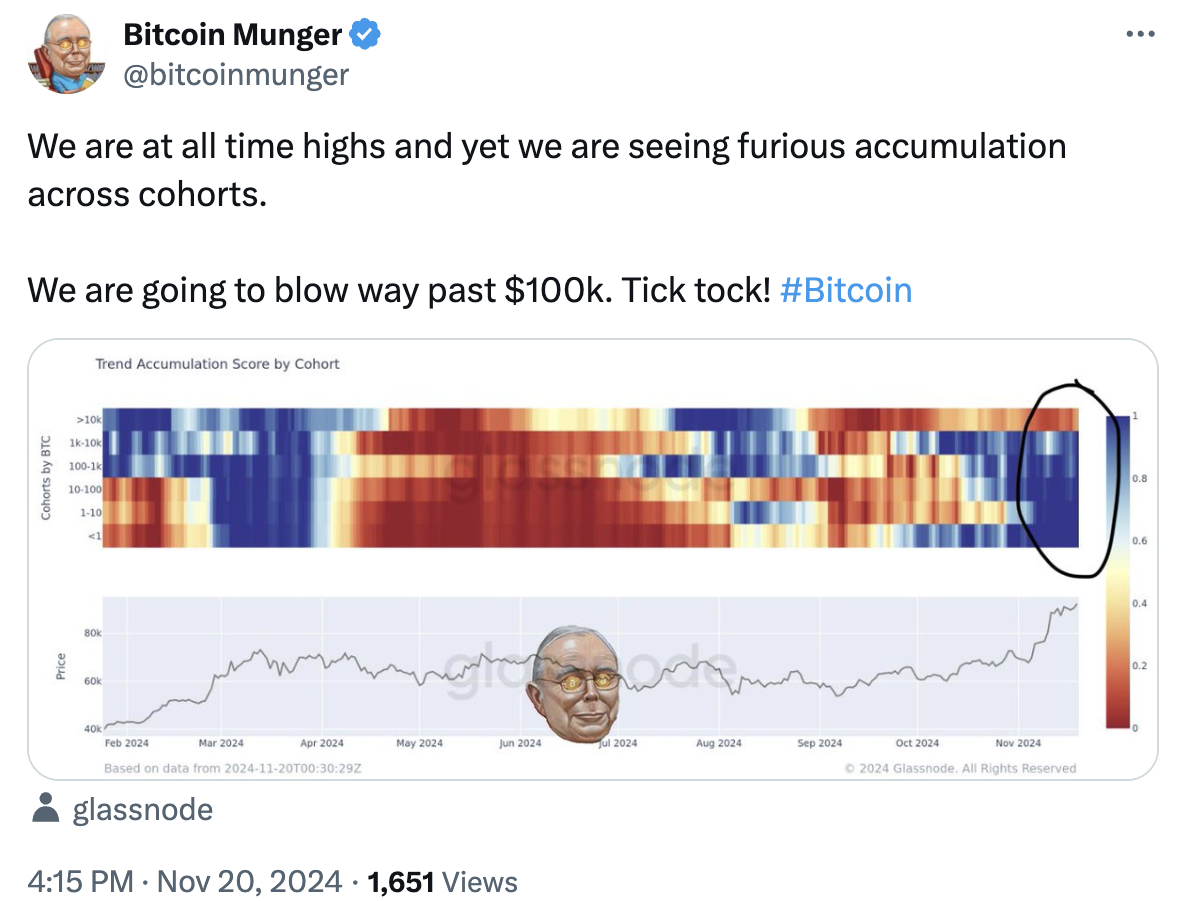Click the @bitcoinmunger handle
This screenshot has width=1184, height=901.
(236, 73)
